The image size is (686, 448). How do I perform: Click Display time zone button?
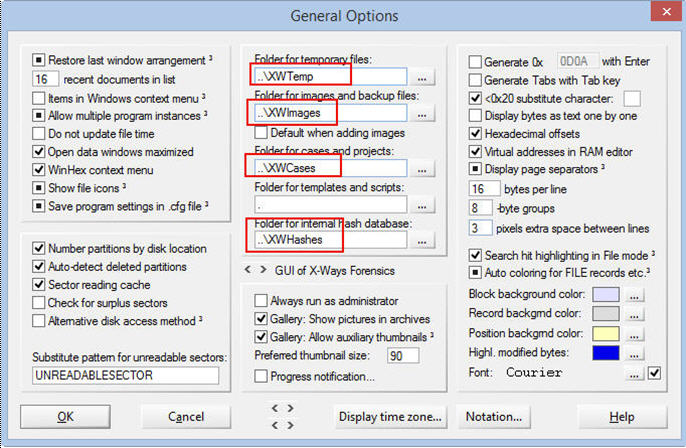pyautogui.click(x=390, y=416)
